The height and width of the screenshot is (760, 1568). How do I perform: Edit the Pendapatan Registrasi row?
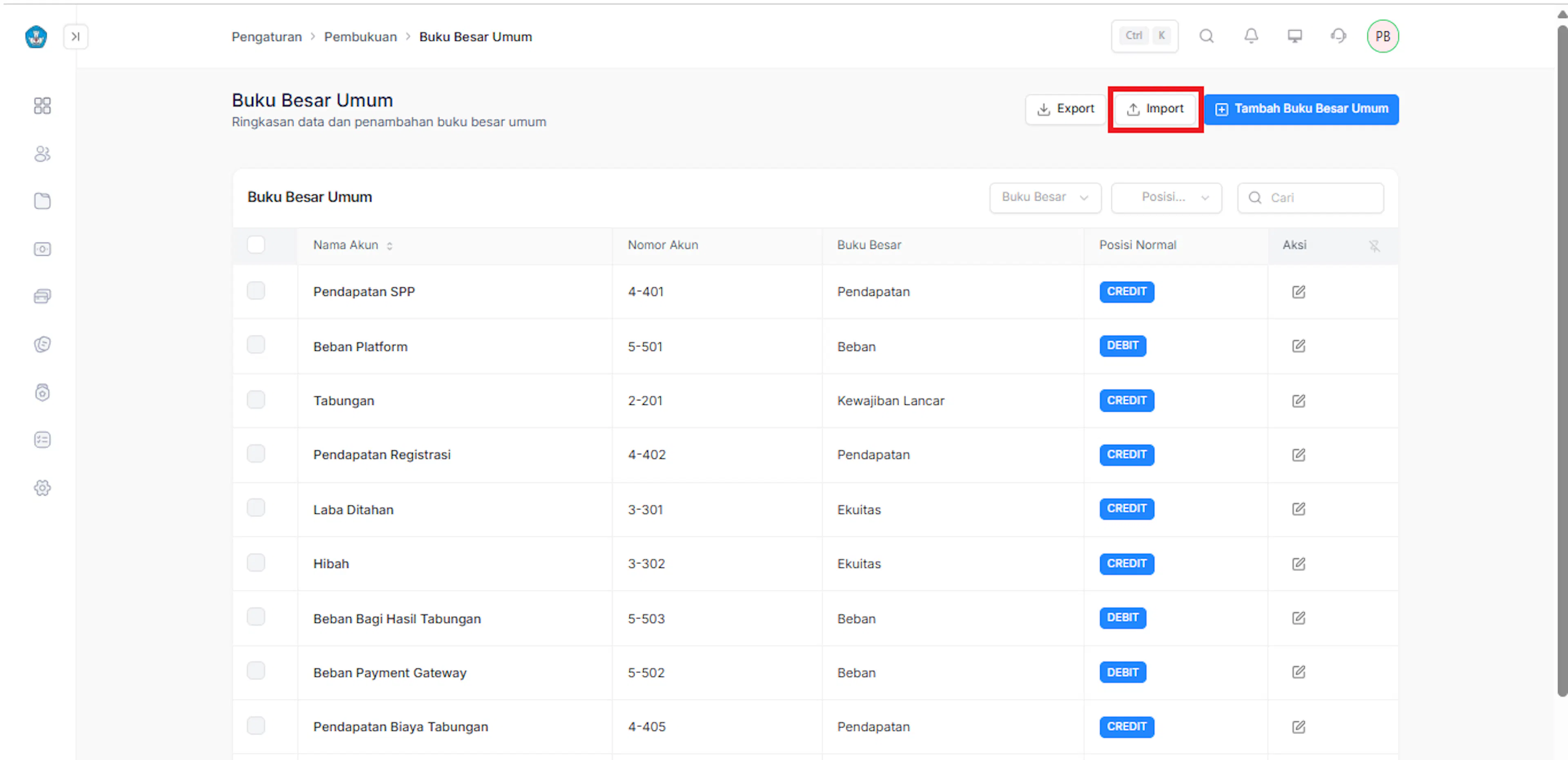1298,455
